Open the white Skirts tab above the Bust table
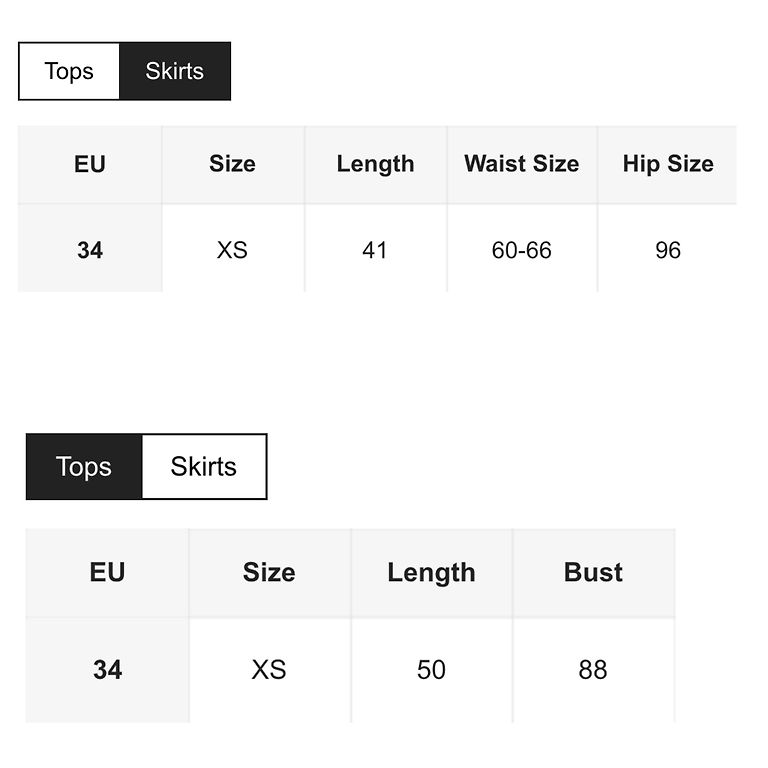This screenshot has width=768, height=768. (x=204, y=467)
